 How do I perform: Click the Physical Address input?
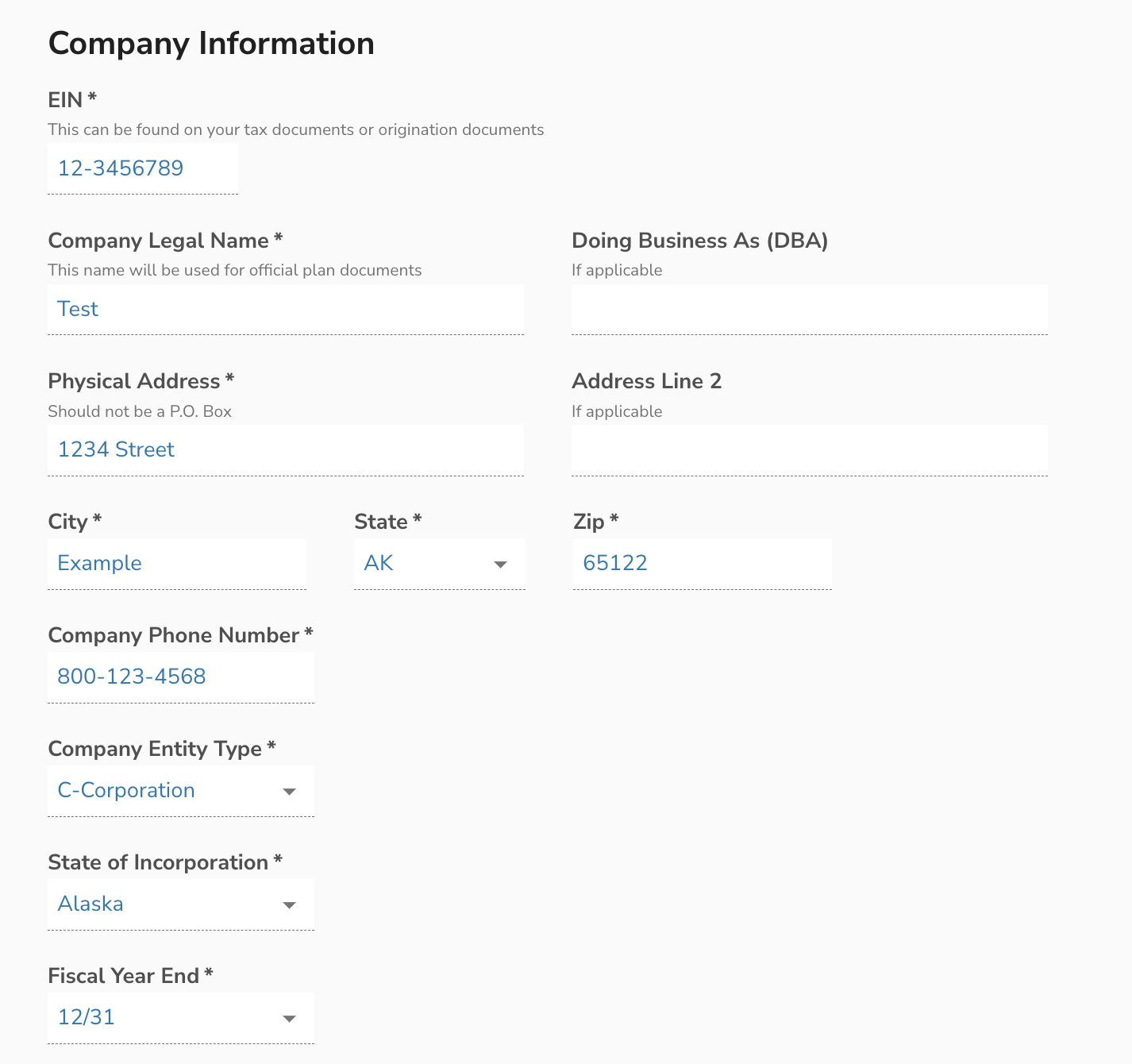click(x=286, y=449)
